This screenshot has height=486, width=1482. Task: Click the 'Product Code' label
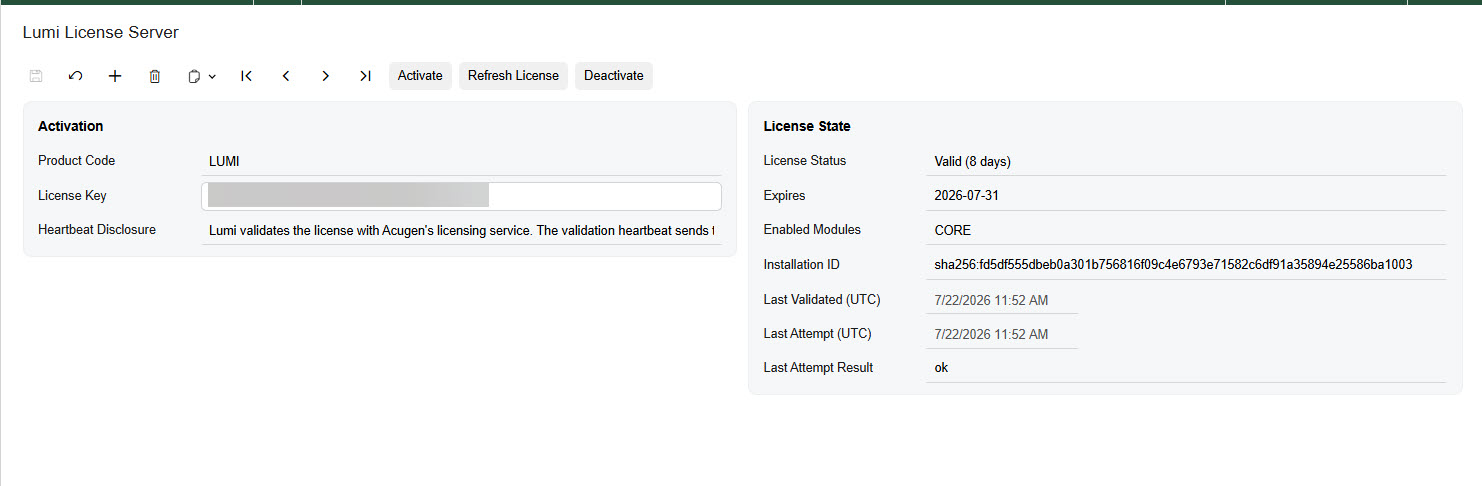point(77,161)
